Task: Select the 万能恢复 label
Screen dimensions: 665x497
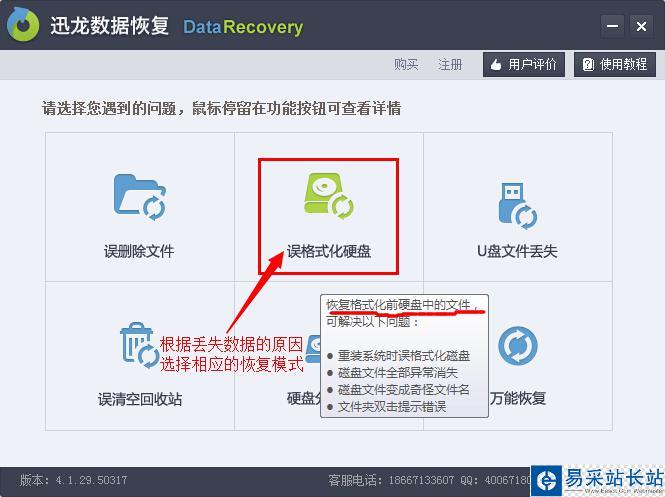Action: tap(518, 398)
